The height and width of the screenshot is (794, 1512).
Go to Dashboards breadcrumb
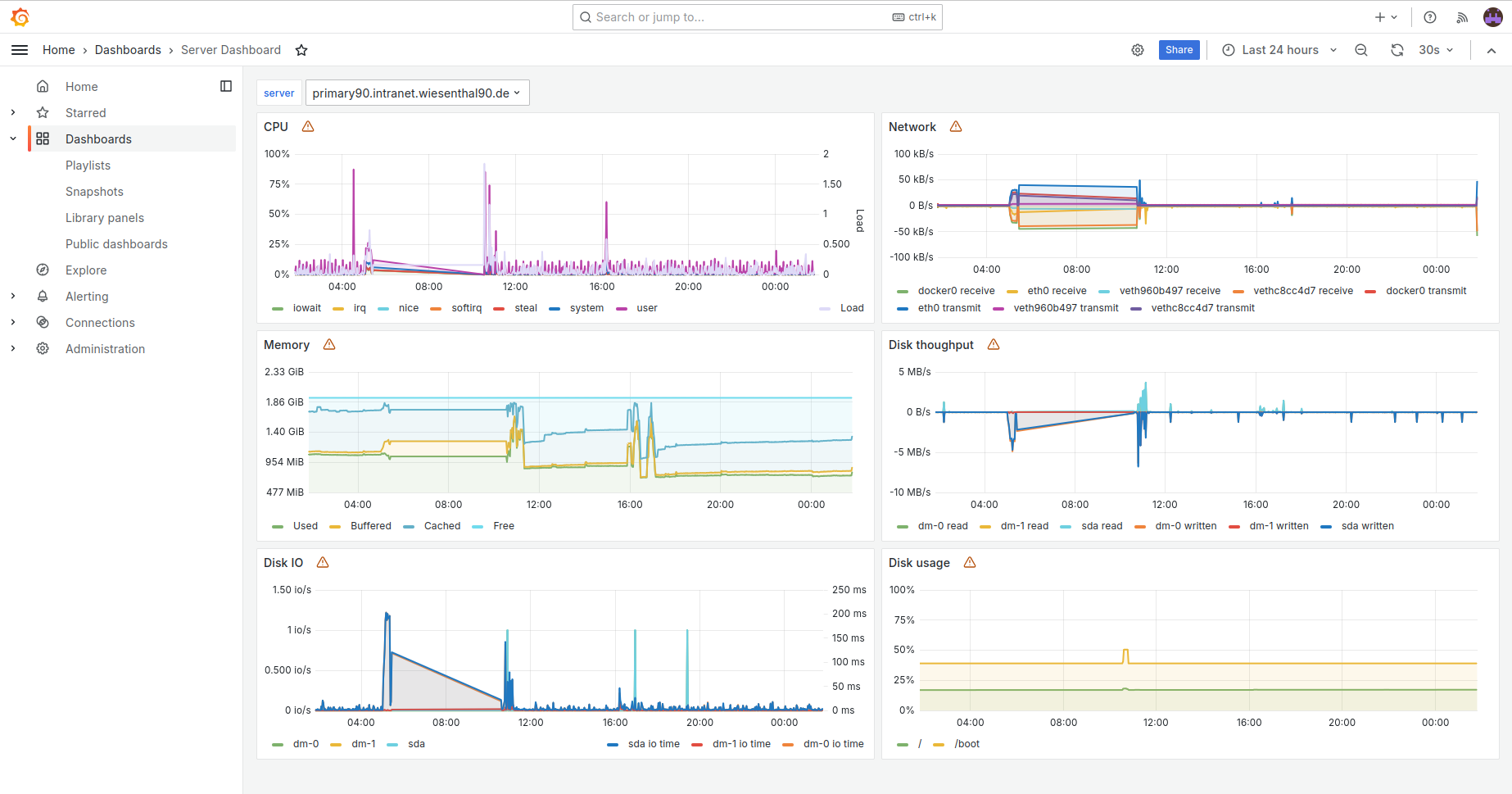coord(128,50)
